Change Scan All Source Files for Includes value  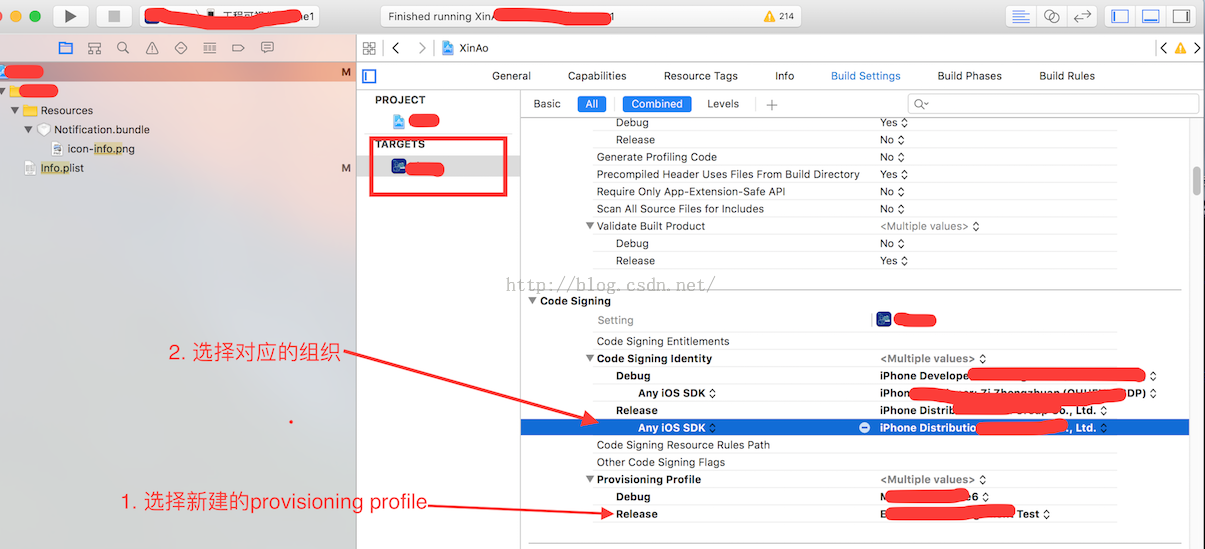pos(893,209)
